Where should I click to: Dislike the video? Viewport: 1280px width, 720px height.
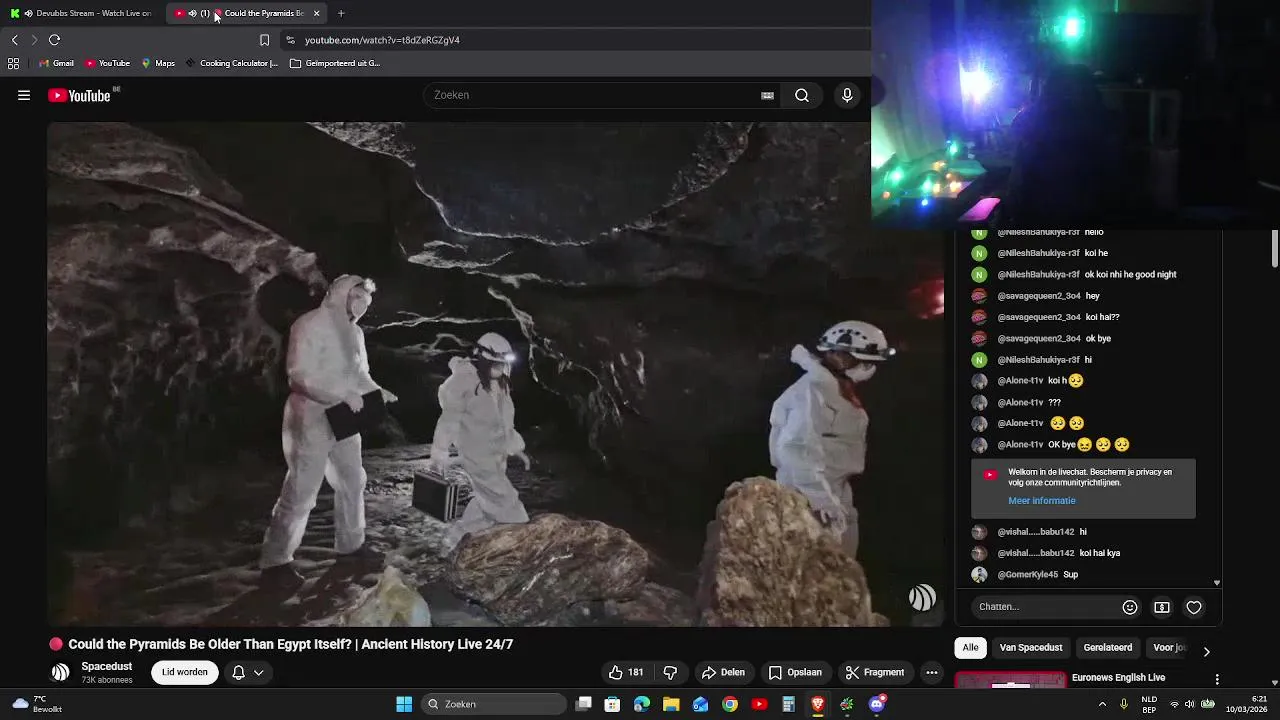pos(670,672)
